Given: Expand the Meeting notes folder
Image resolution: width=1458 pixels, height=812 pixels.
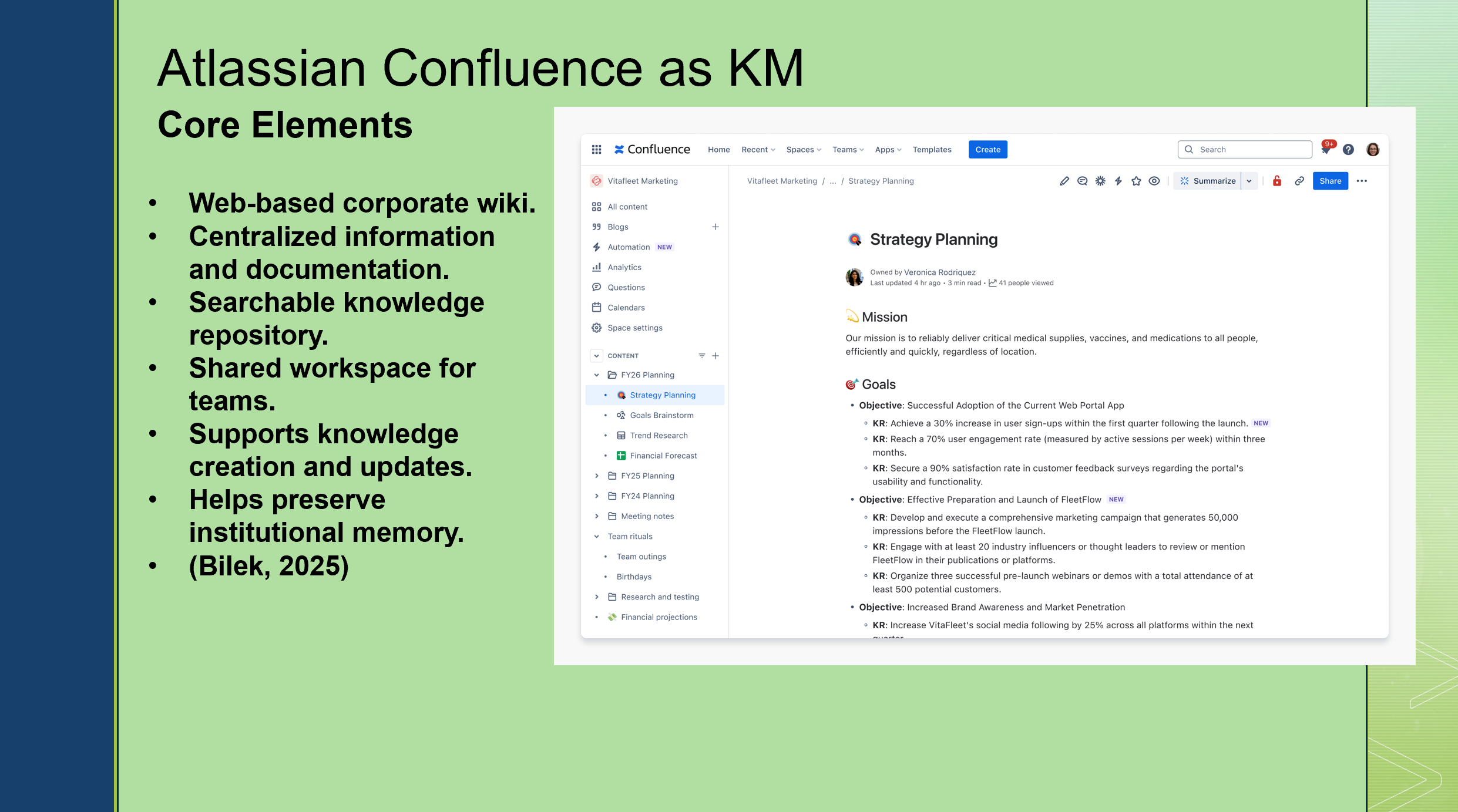Looking at the screenshot, I should click(x=596, y=516).
